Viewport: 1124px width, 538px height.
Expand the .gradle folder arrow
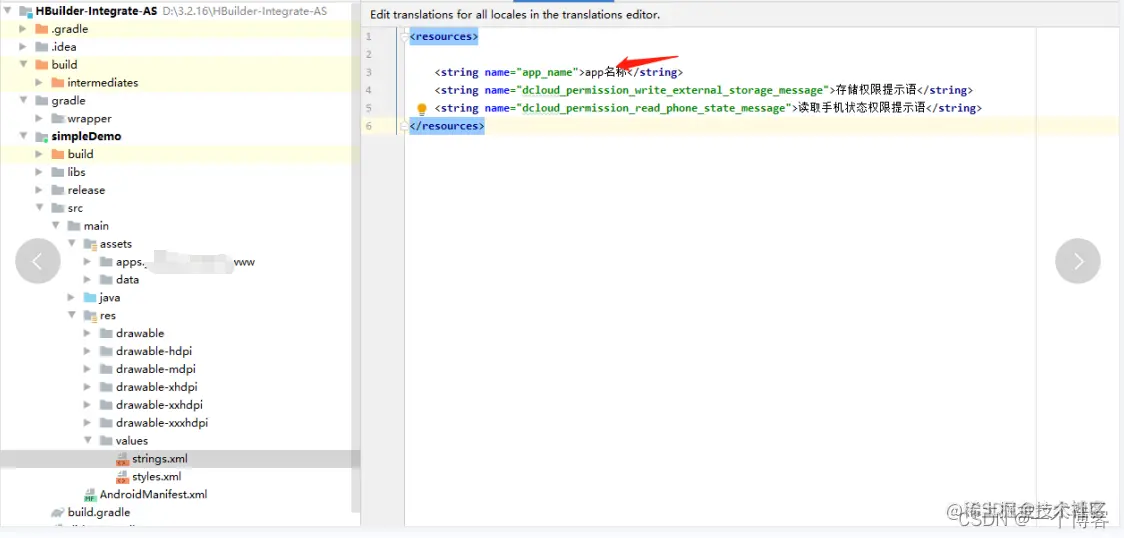point(24,29)
